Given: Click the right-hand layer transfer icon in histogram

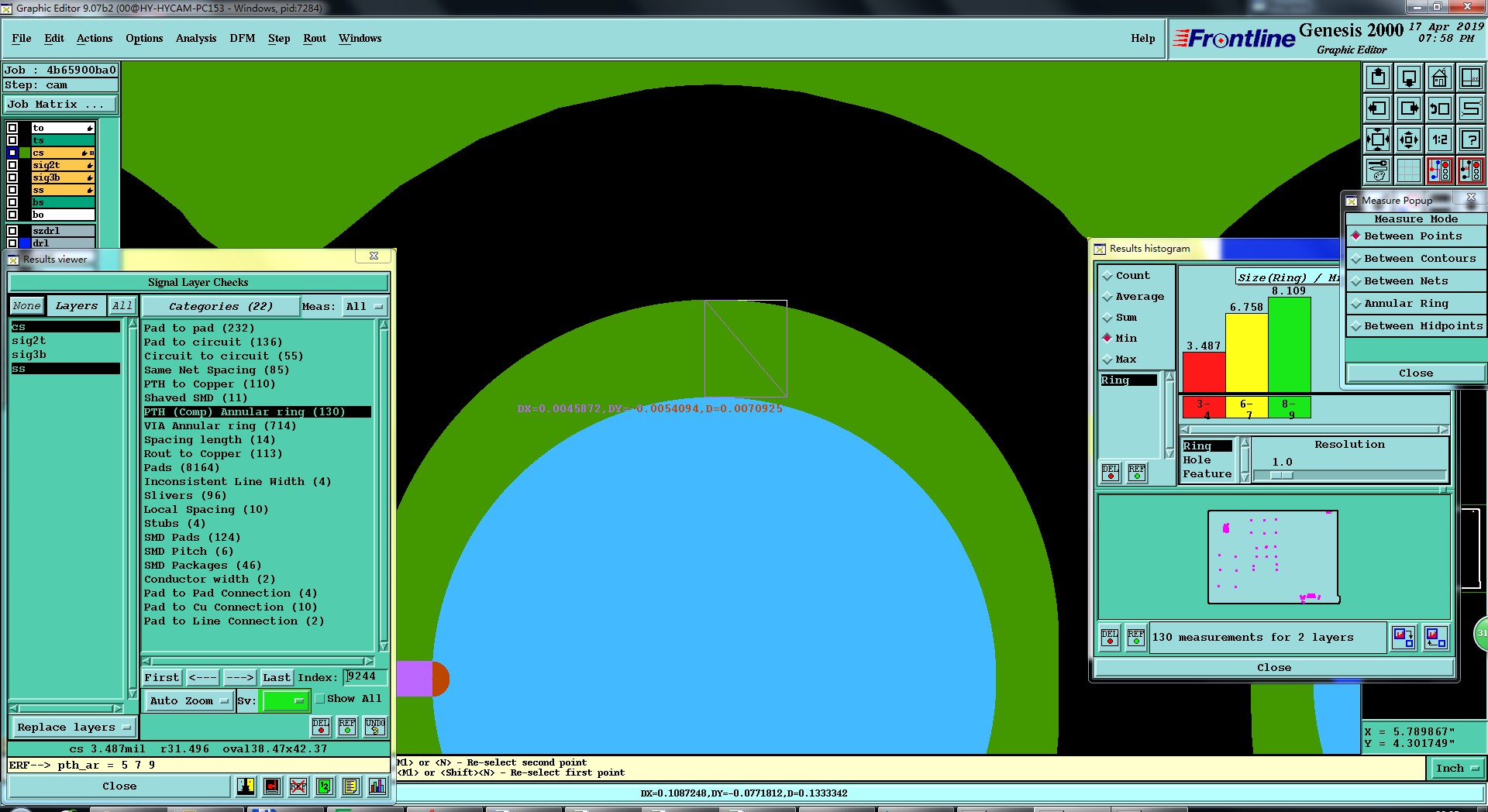Looking at the screenshot, I should pyautogui.click(x=1436, y=638).
